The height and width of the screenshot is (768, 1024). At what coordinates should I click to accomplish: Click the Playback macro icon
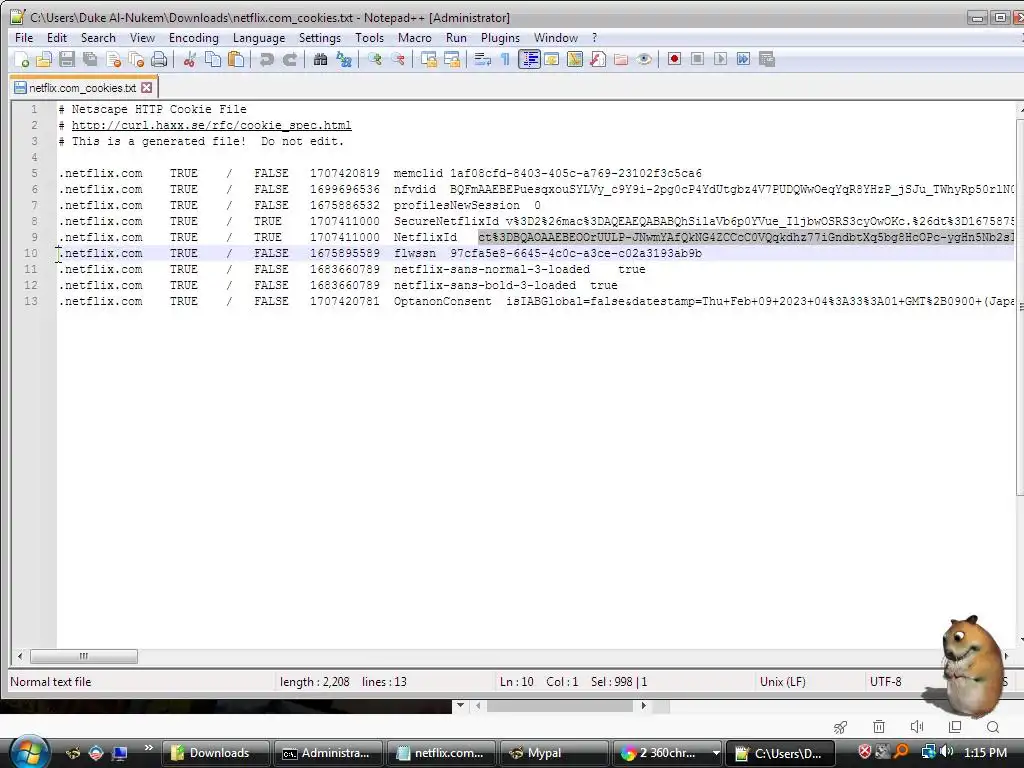tap(720, 59)
